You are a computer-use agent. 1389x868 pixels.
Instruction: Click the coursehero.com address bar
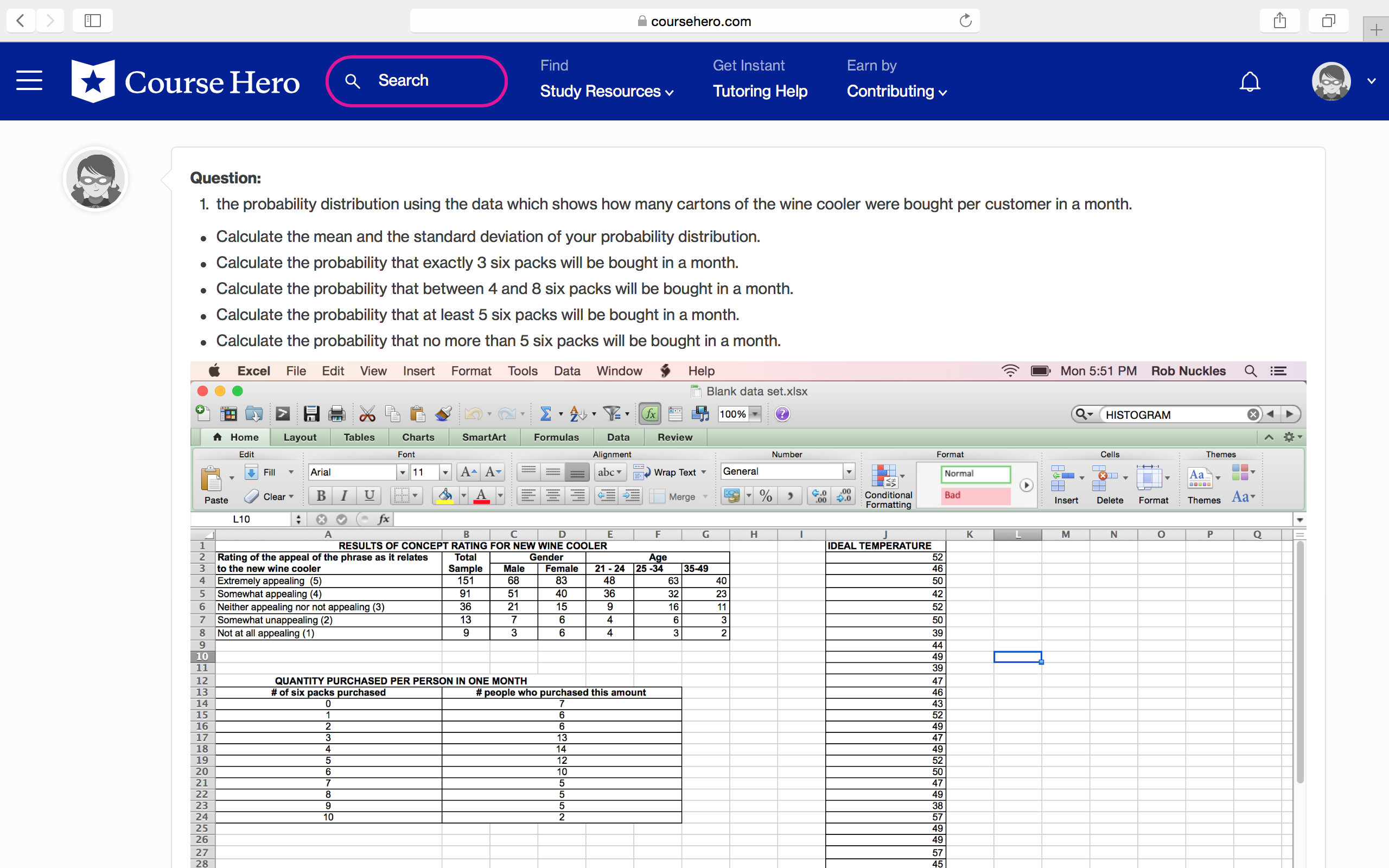pos(694,21)
